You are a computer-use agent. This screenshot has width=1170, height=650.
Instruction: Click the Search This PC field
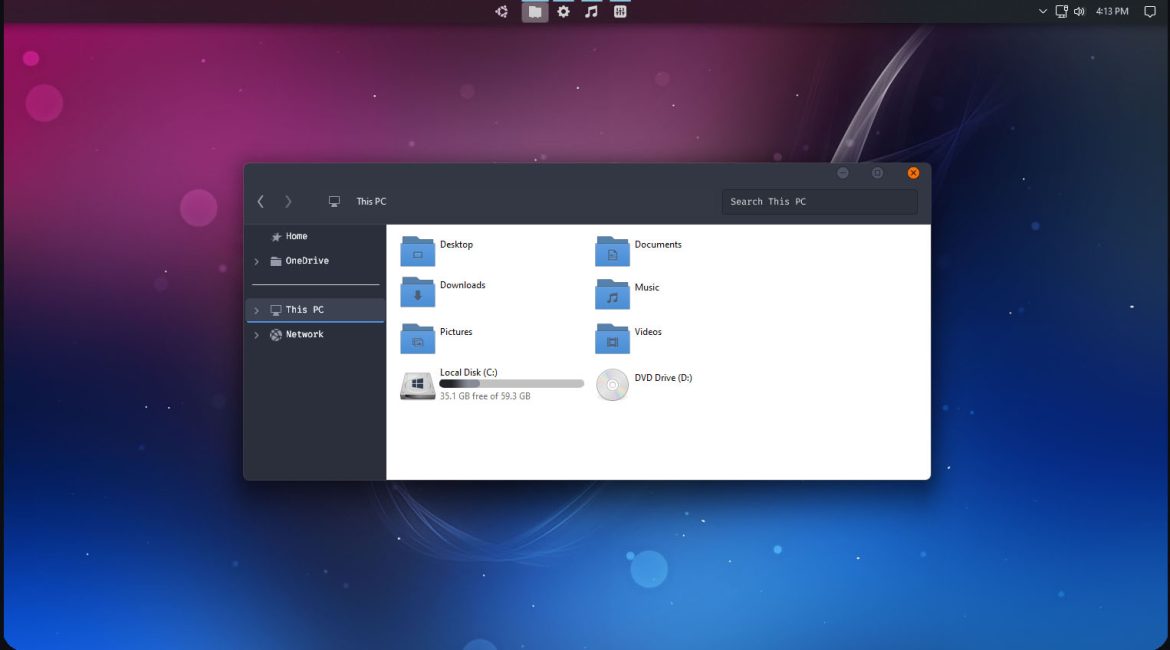[x=819, y=202]
